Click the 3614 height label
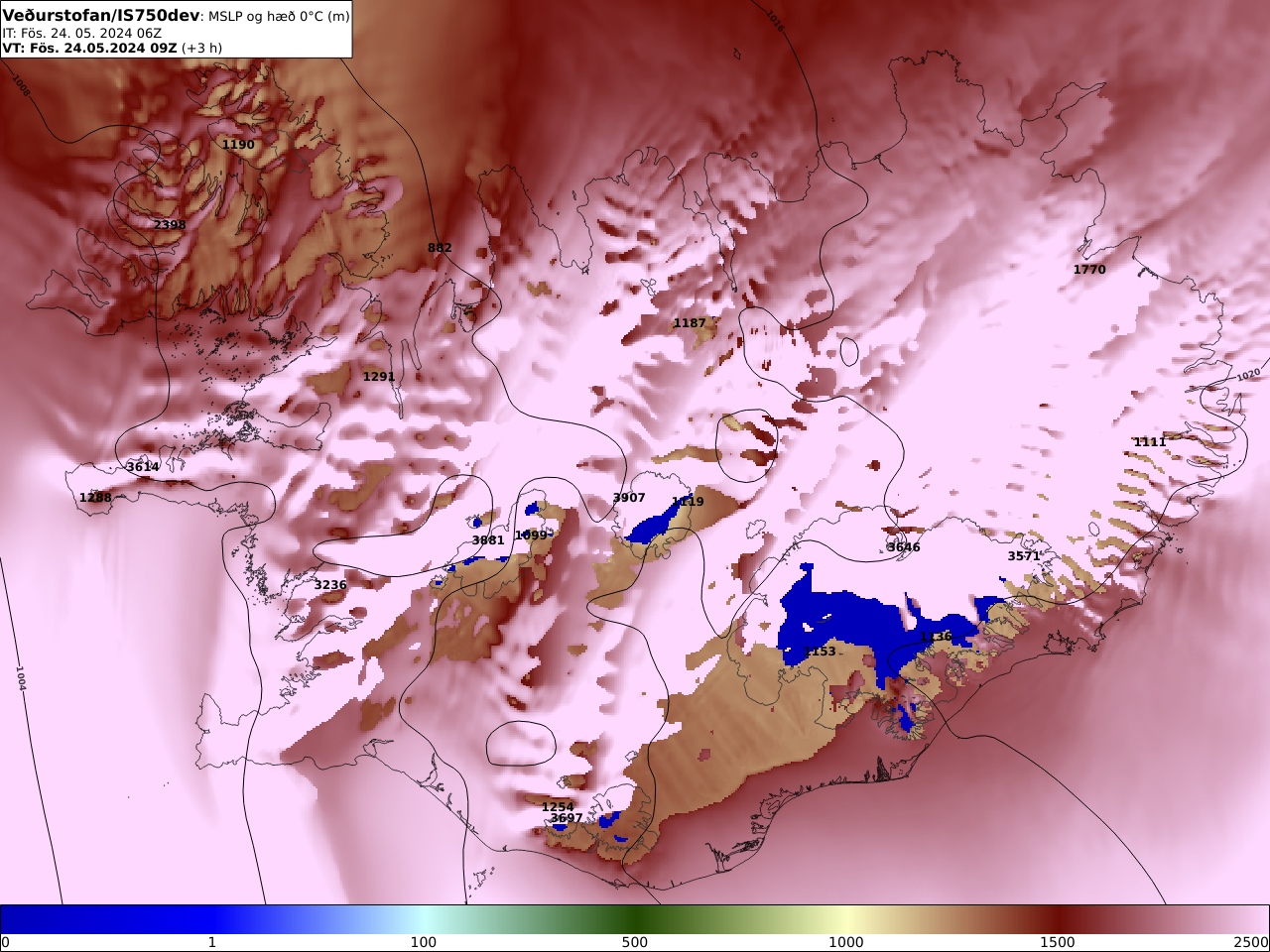Image resolution: width=1270 pixels, height=952 pixels. click(143, 467)
